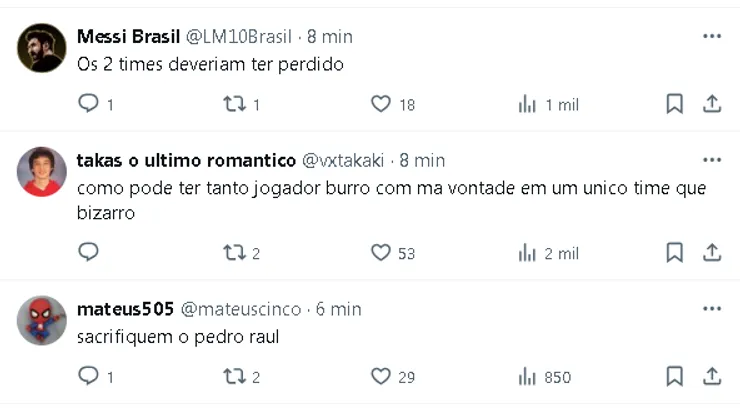Reply to the takas tweet
The width and height of the screenshot is (740, 416).
pos(88,253)
